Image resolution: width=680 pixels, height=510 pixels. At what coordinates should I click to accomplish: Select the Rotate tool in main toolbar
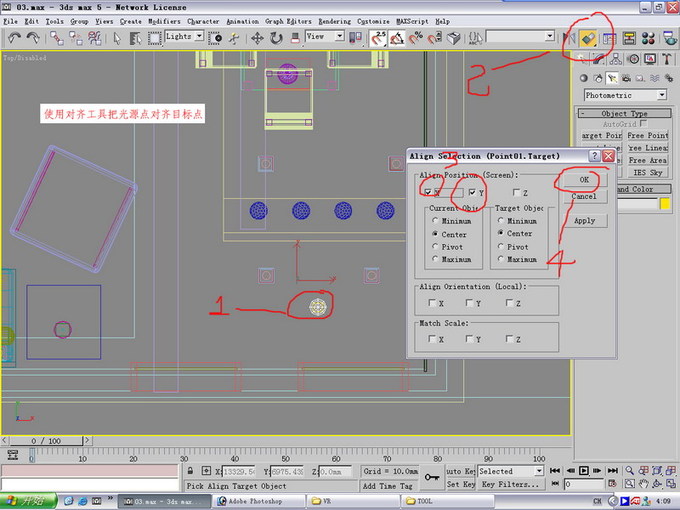pos(276,37)
